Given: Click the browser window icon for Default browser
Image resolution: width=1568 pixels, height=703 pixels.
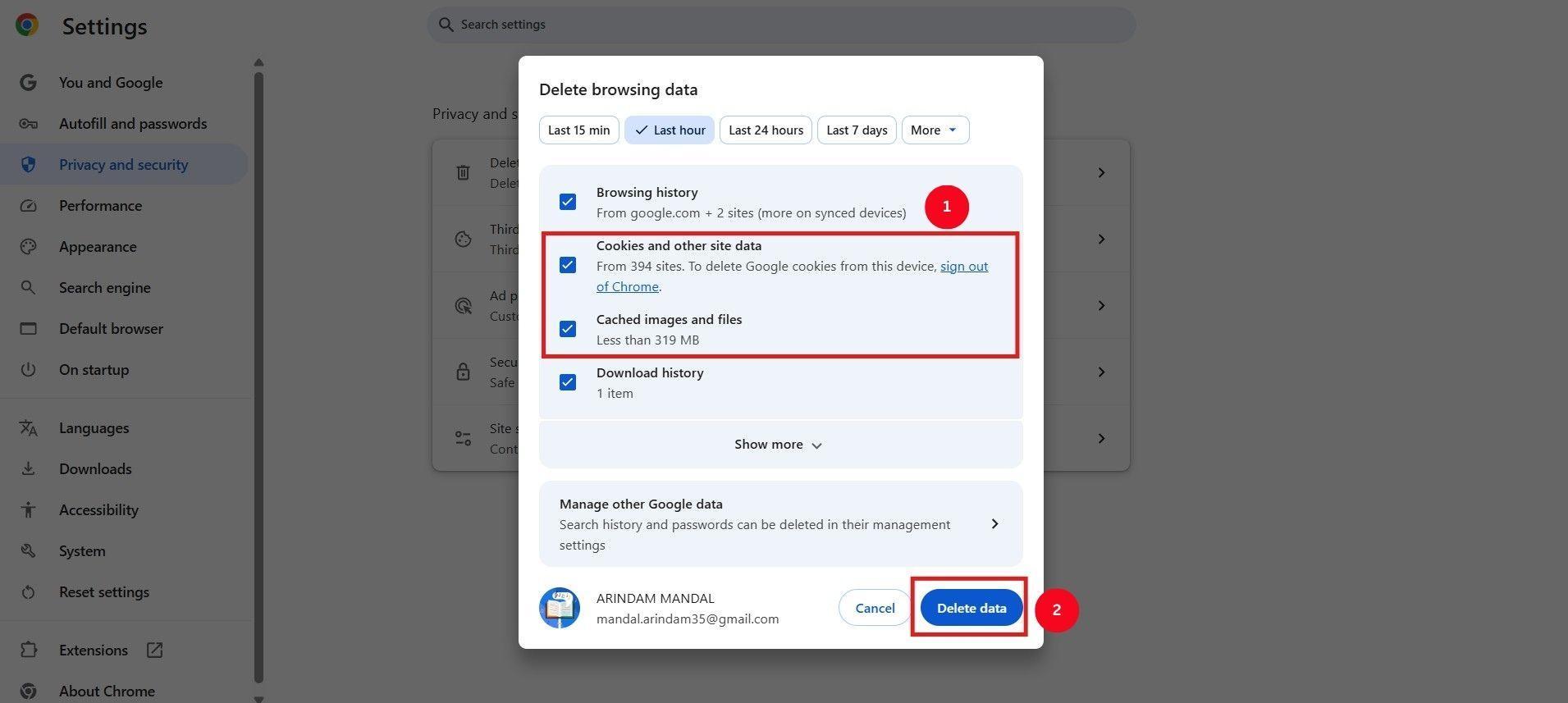Looking at the screenshot, I should [28, 329].
